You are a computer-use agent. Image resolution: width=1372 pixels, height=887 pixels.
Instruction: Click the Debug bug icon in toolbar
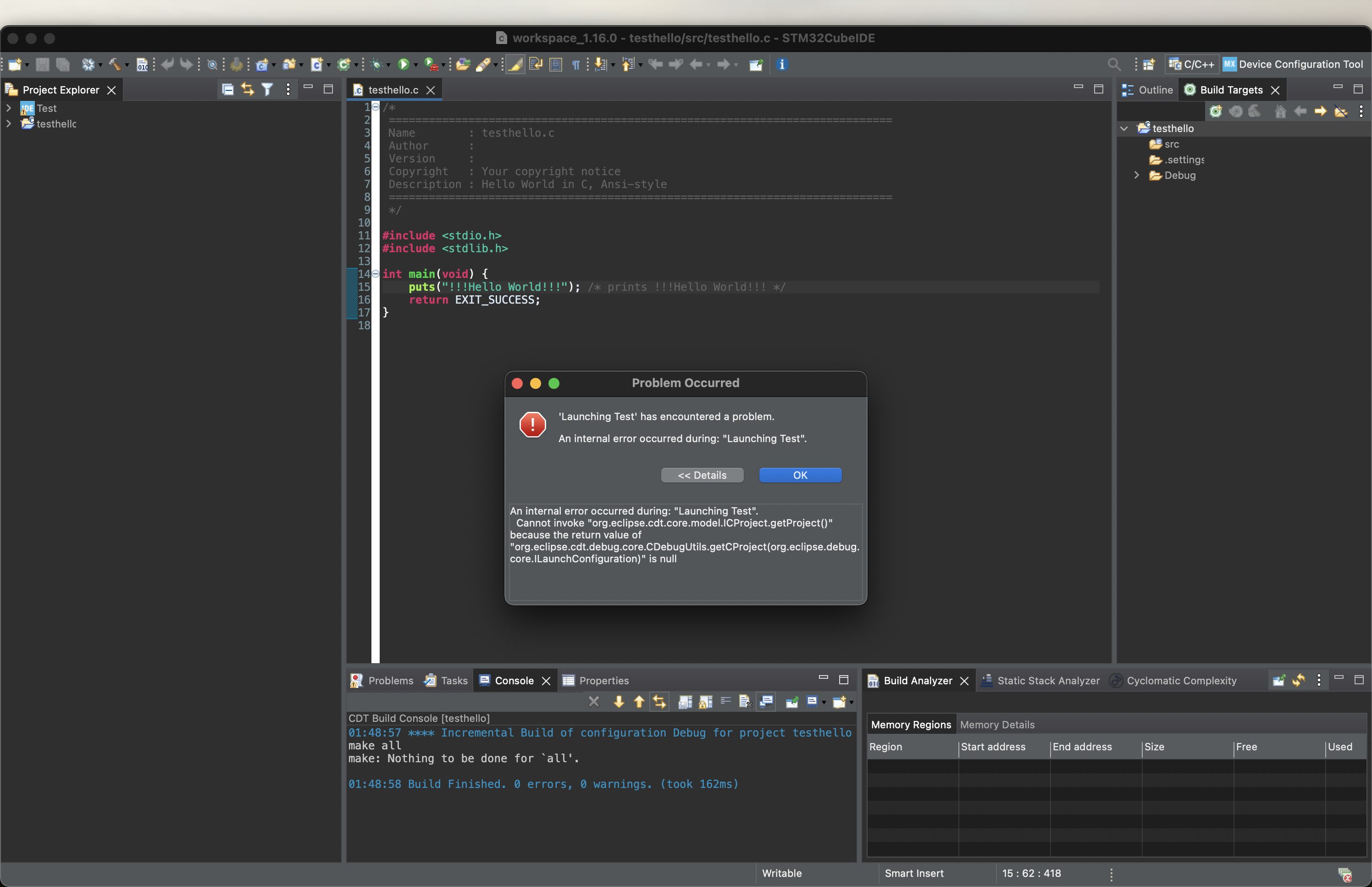376,65
